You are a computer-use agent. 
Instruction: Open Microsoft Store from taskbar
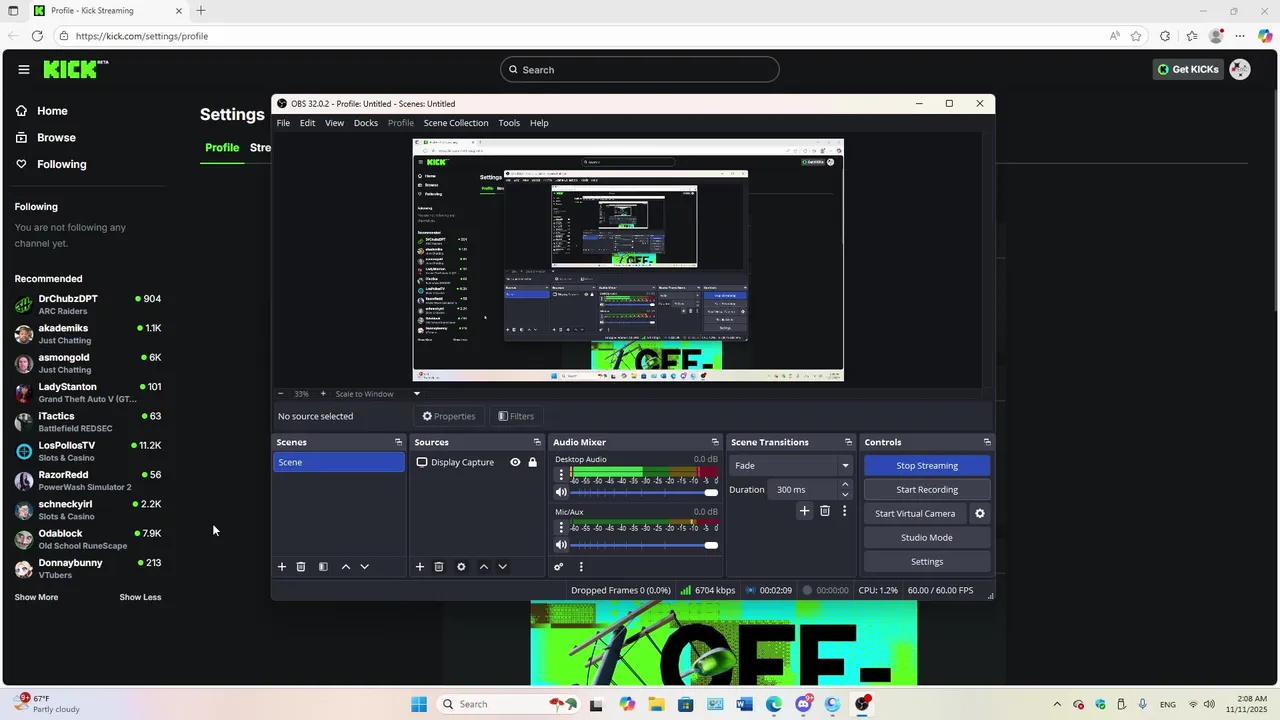point(685,704)
